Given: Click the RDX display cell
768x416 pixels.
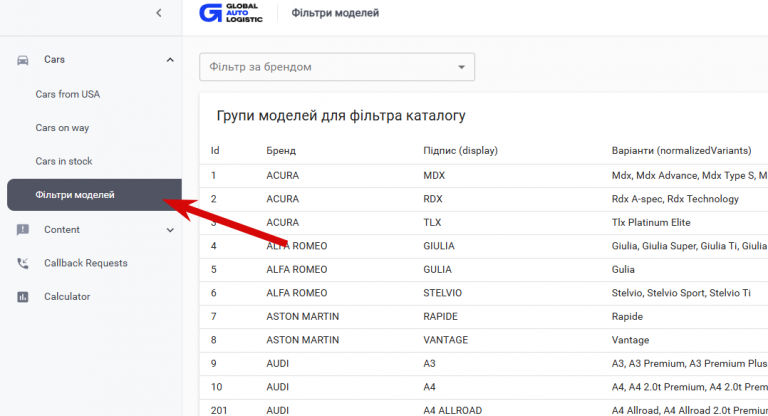Looking at the screenshot, I should click(x=433, y=199).
